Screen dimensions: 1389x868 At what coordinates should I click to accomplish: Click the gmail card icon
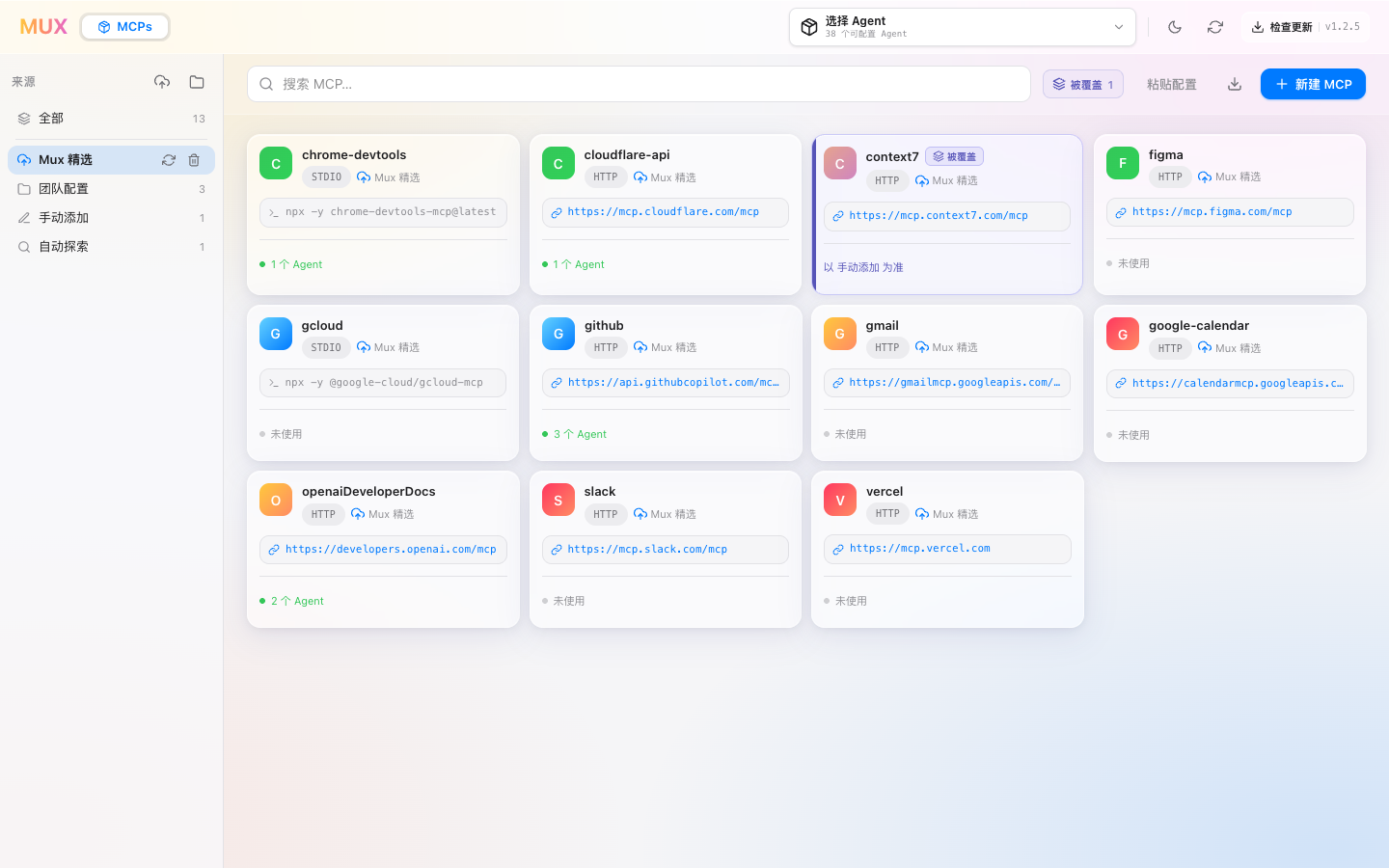(840, 334)
